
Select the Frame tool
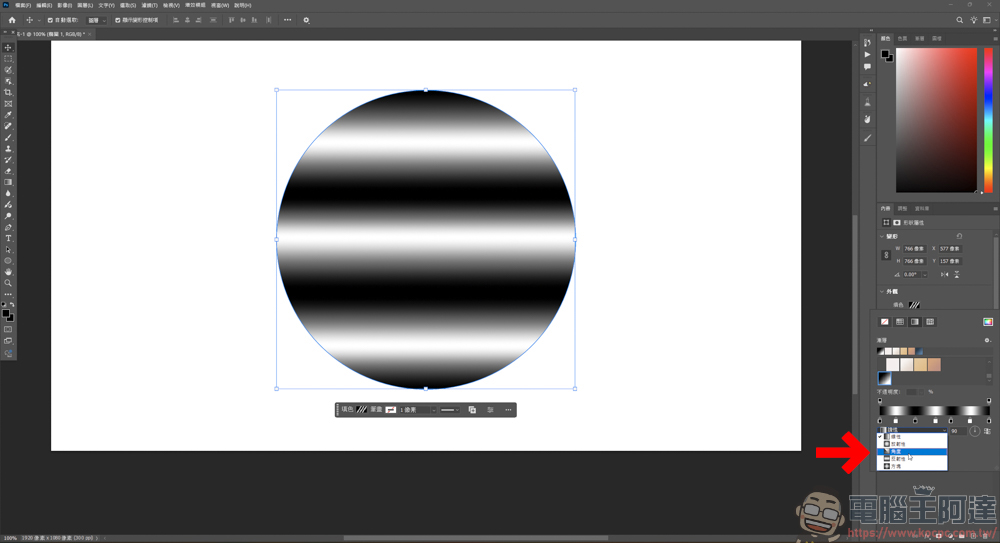tap(8, 103)
